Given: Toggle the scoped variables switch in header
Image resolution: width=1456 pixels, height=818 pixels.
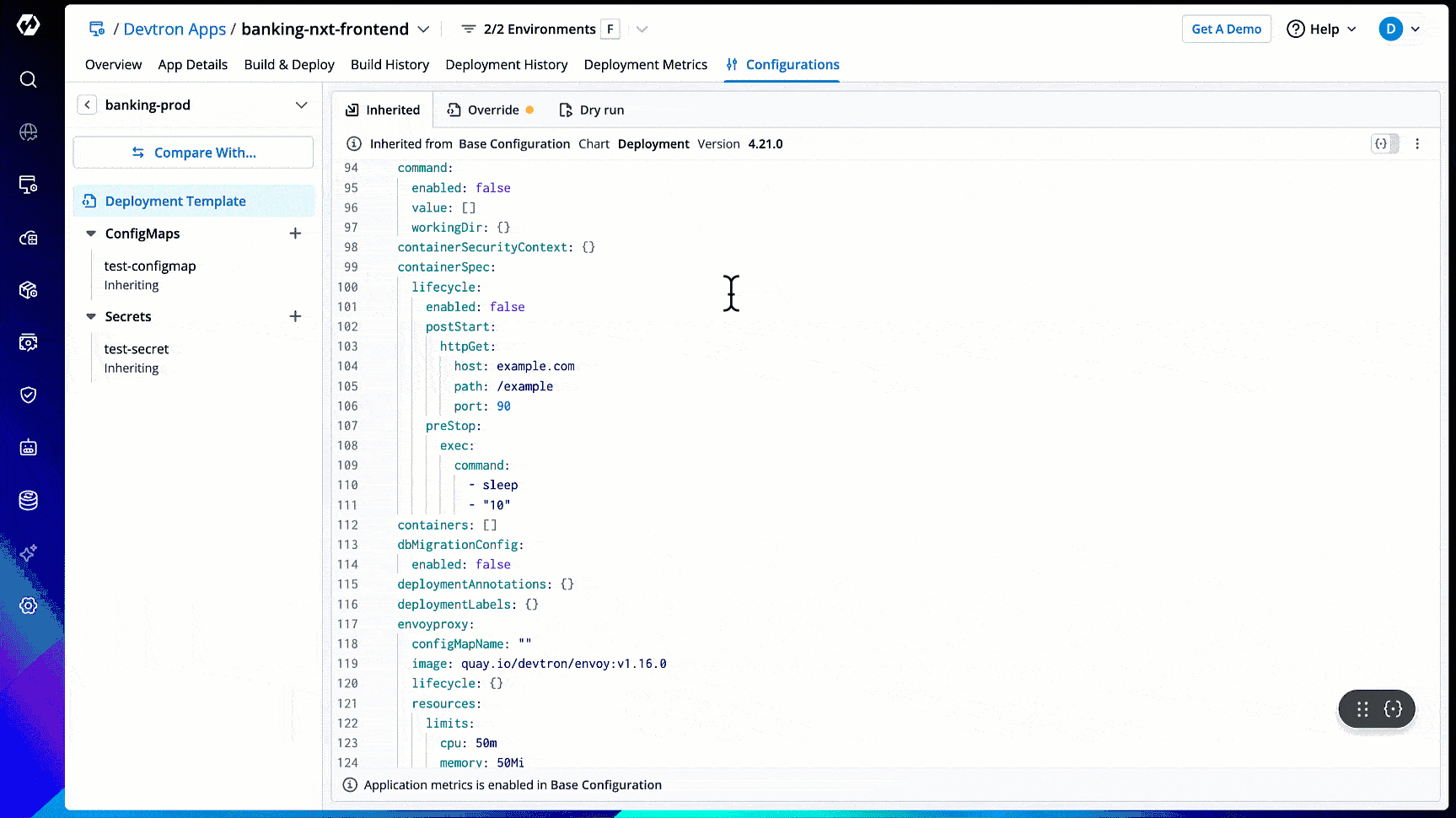Looking at the screenshot, I should click(1384, 144).
